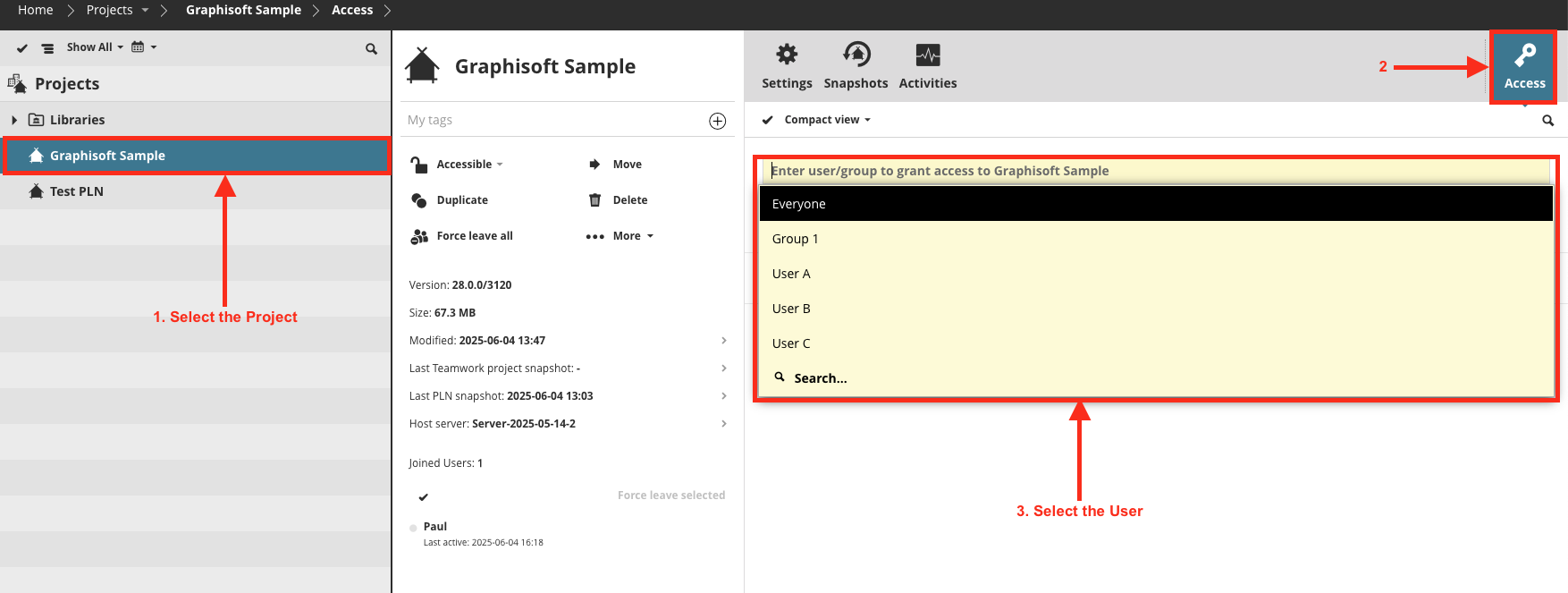Expand the Host server chevron
Viewport: 1568px width, 593px height.
pyautogui.click(x=723, y=424)
